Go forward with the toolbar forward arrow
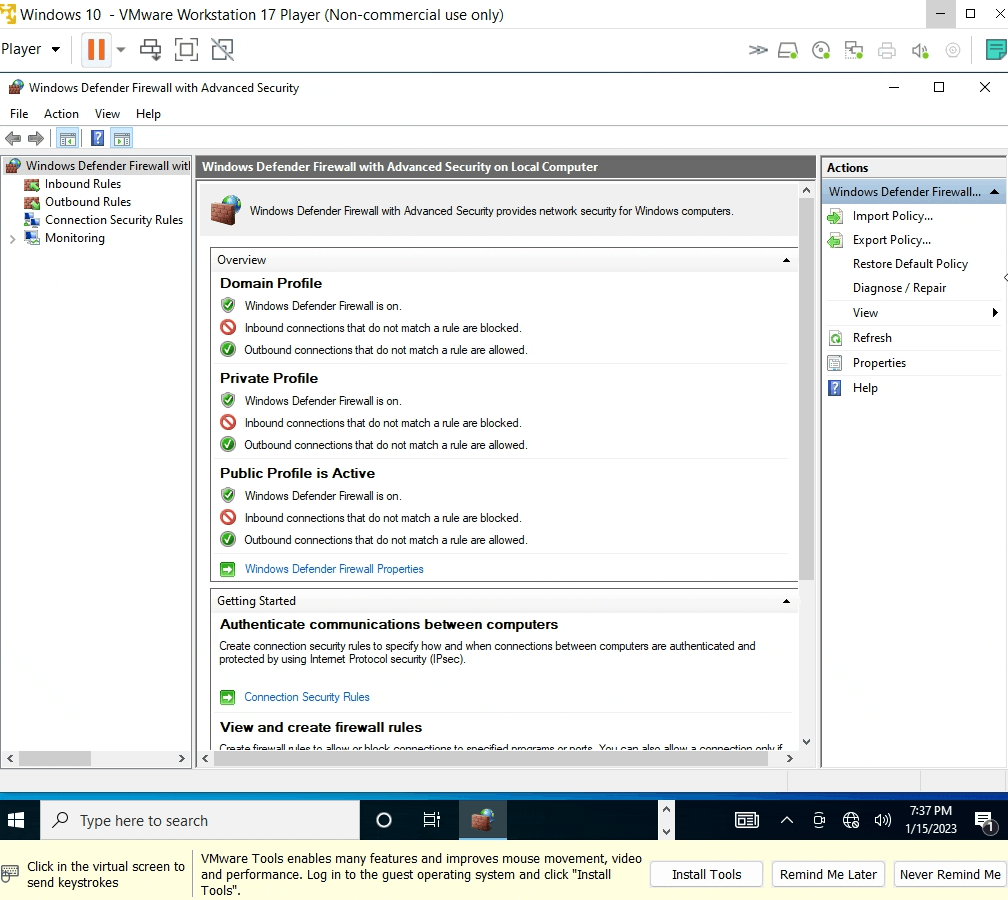 click(36, 138)
